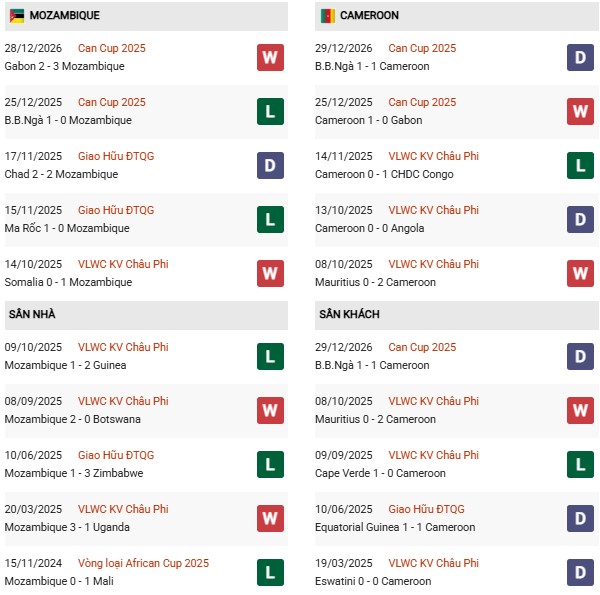Click D badge for Chad 2-2 Mozambique
Viewport: 600px width, 595px height.
[270, 165]
